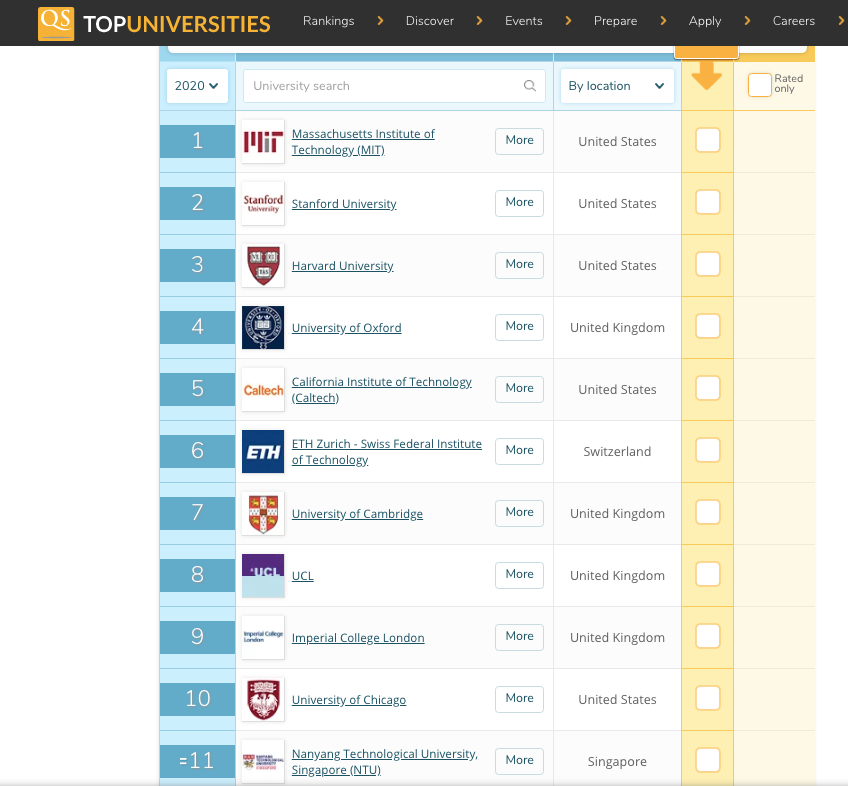Open the Prepare menu
848x786 pixels.
615,21
